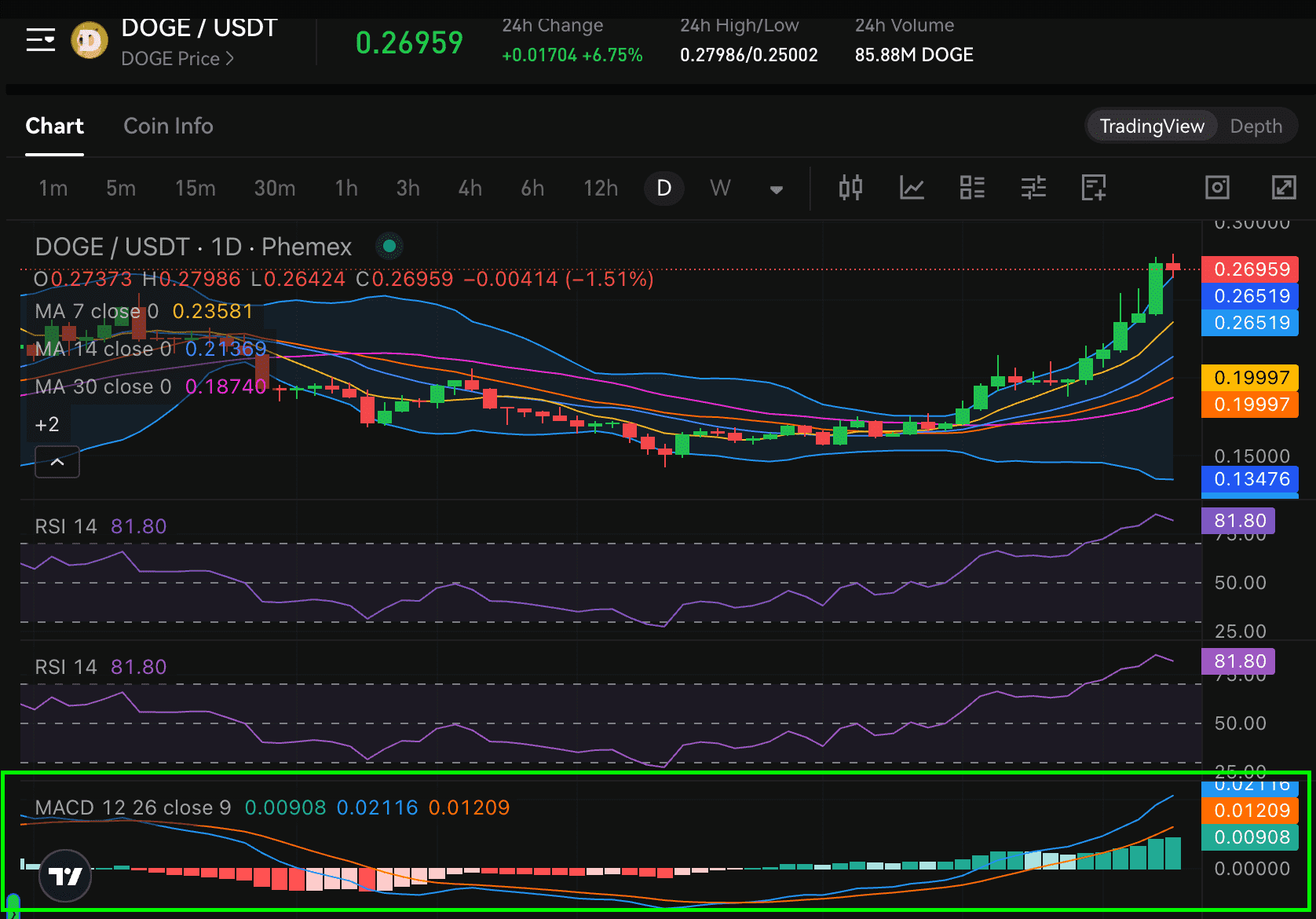Viewport: 1316px width, 919px height.
Task: Select the 1h timeframe
Action: pos(346,189)
